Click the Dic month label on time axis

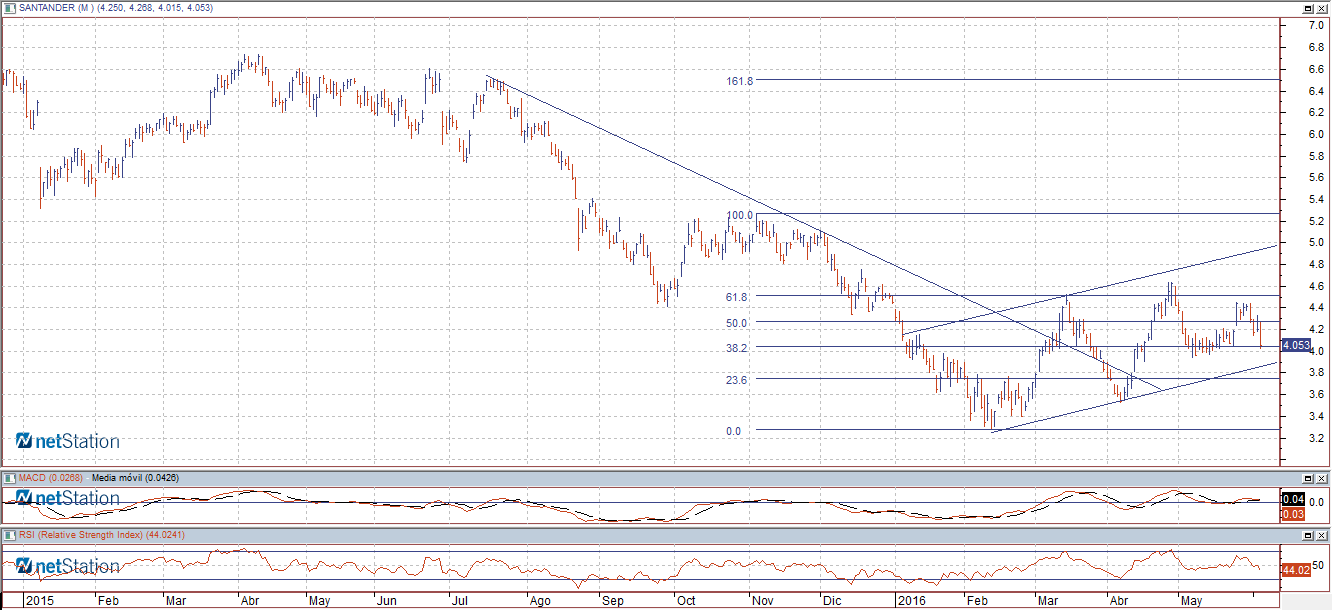click(832, 601)
